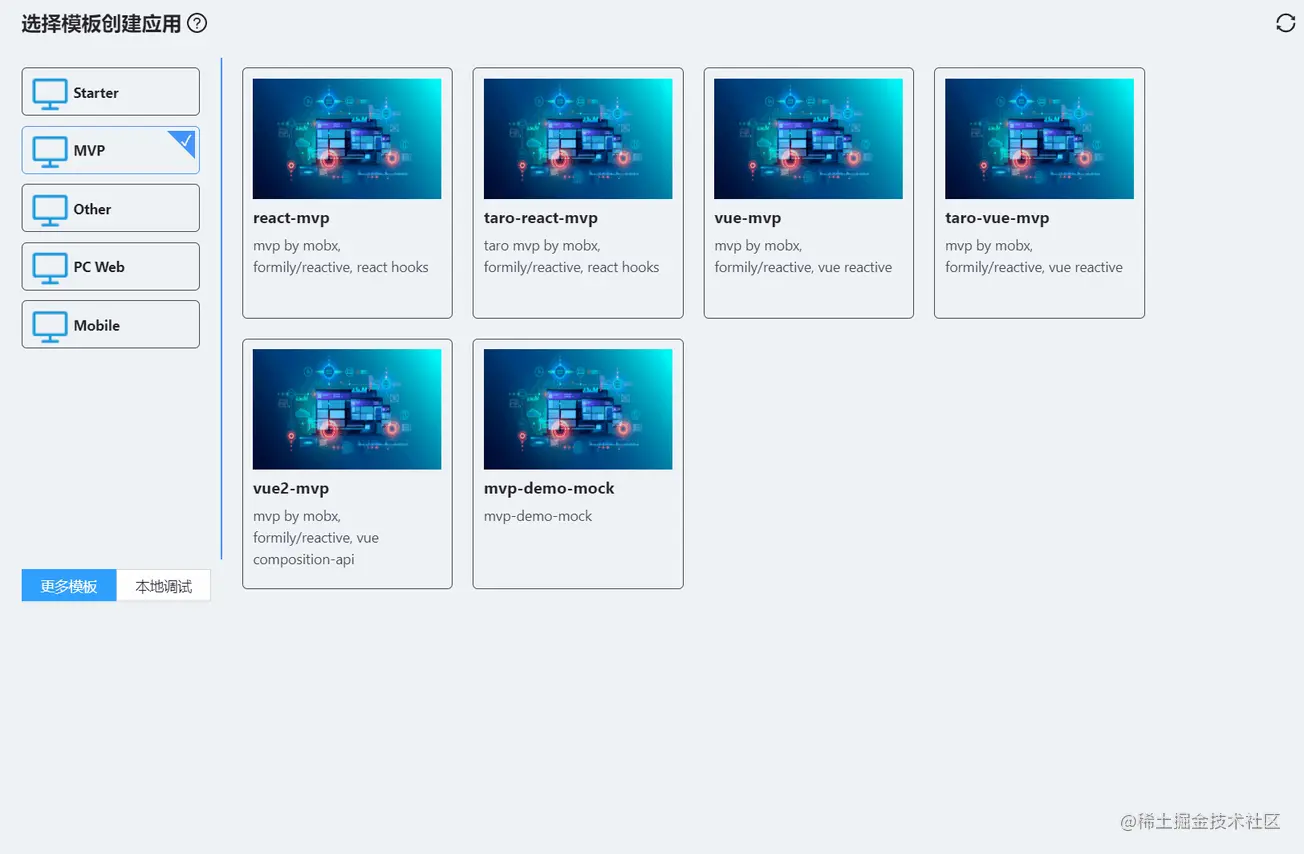Choose the taro-vue-mvp template image
This screenshot has width=1304, height=854.
(1039, 139)
